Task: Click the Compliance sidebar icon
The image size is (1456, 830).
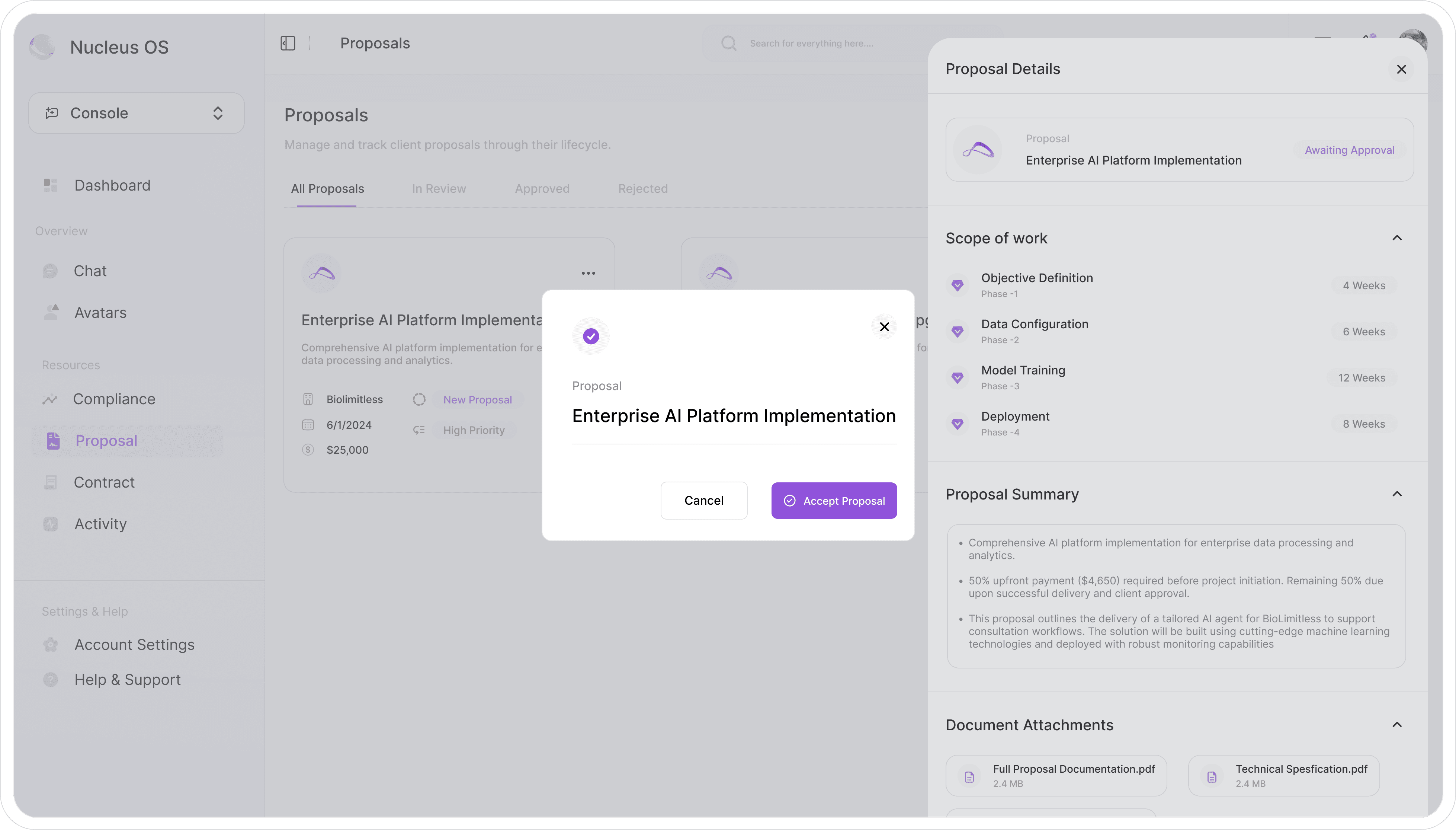Action: (x=50, y=399)
